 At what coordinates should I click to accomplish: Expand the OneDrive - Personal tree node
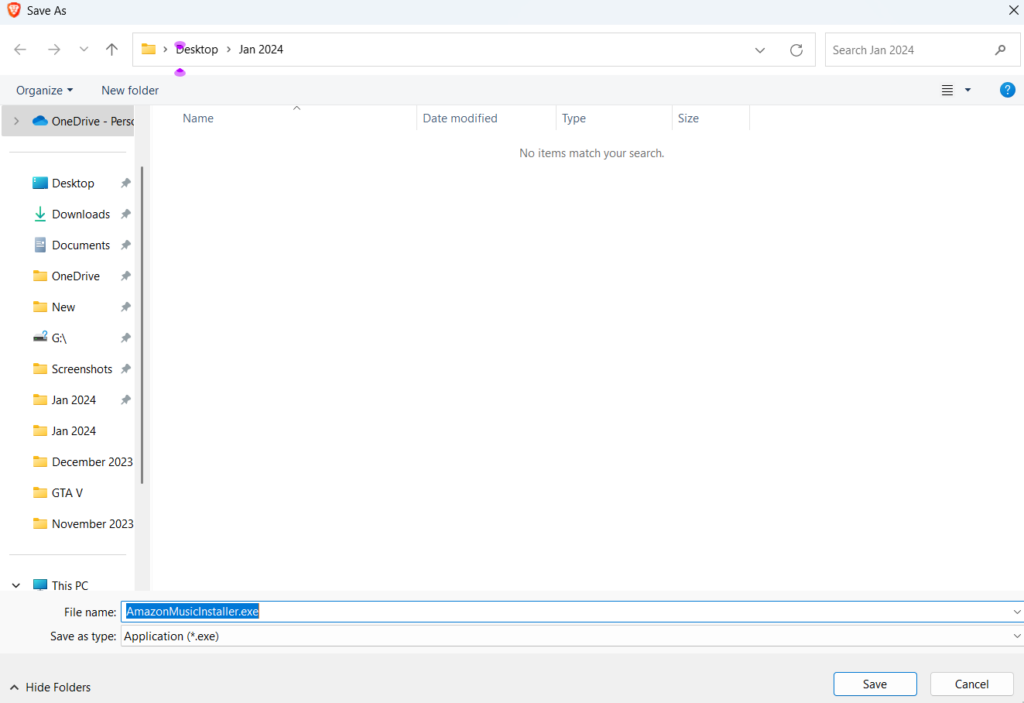pos(16,121)
